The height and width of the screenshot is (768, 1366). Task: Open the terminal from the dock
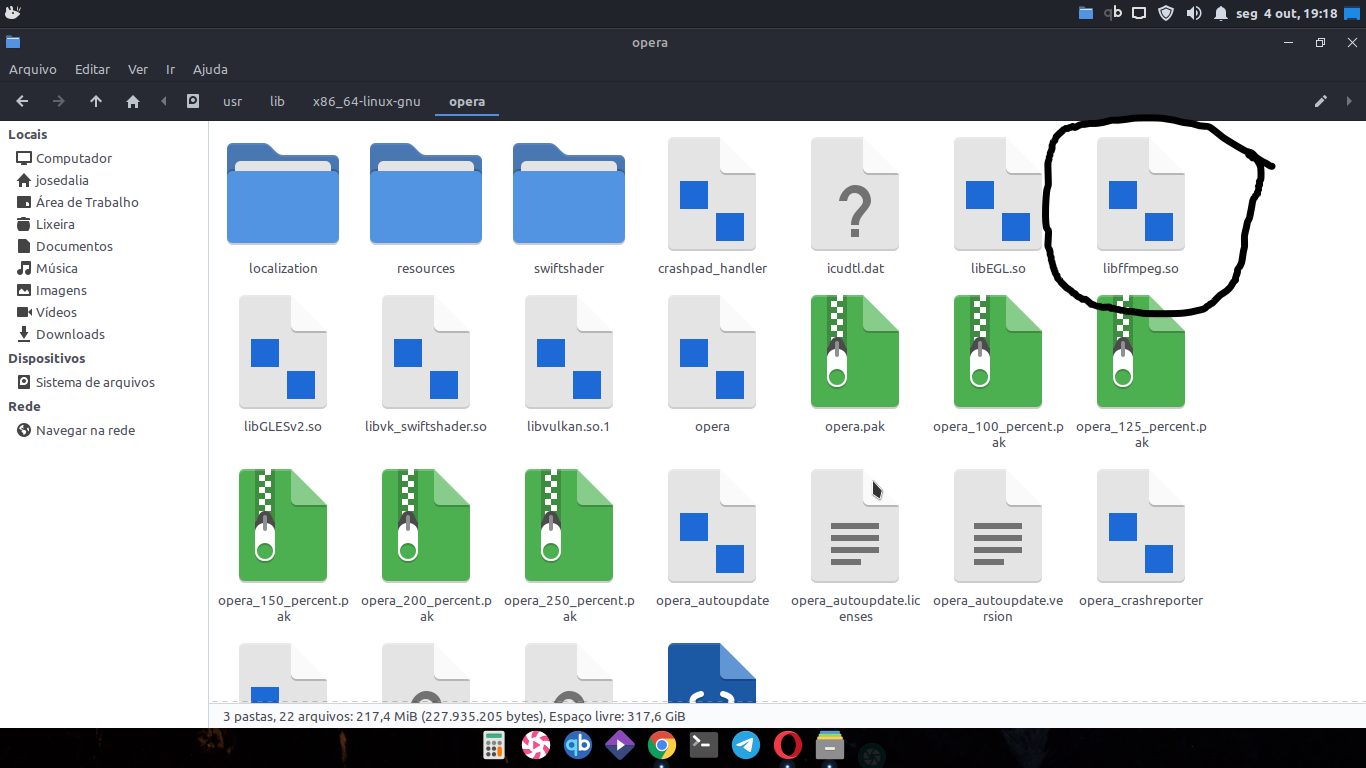[x=704, y=745]
